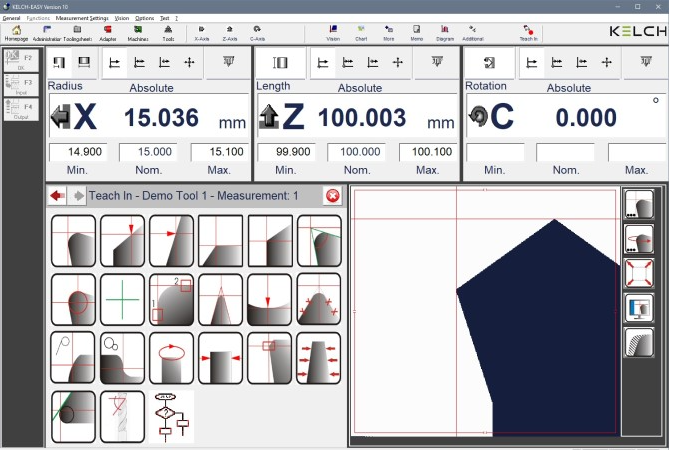Select the two-window 1 and 2 measurement method
The height and width of the screenshot is (450, 675).
[171, 299]
